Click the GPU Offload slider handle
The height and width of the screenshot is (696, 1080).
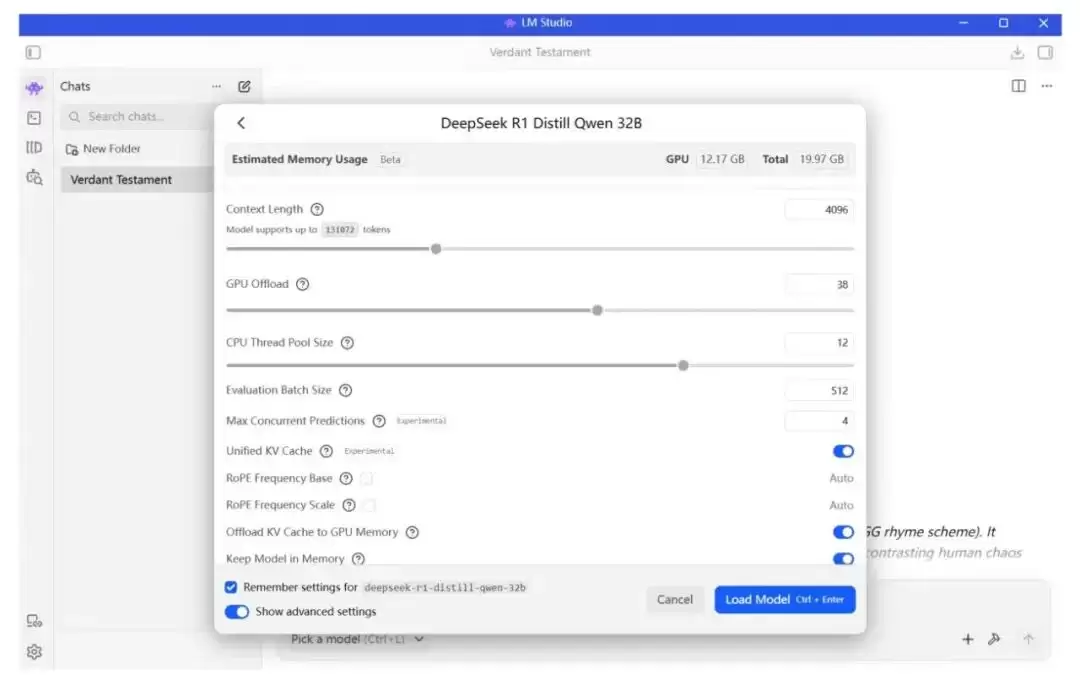pyautogui.click(x=597, y=310)
